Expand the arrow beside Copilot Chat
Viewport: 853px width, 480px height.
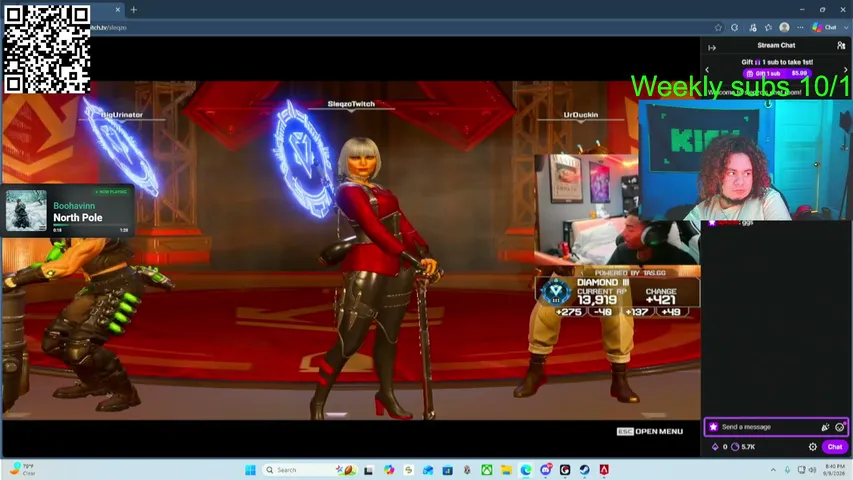coord(846,27)
